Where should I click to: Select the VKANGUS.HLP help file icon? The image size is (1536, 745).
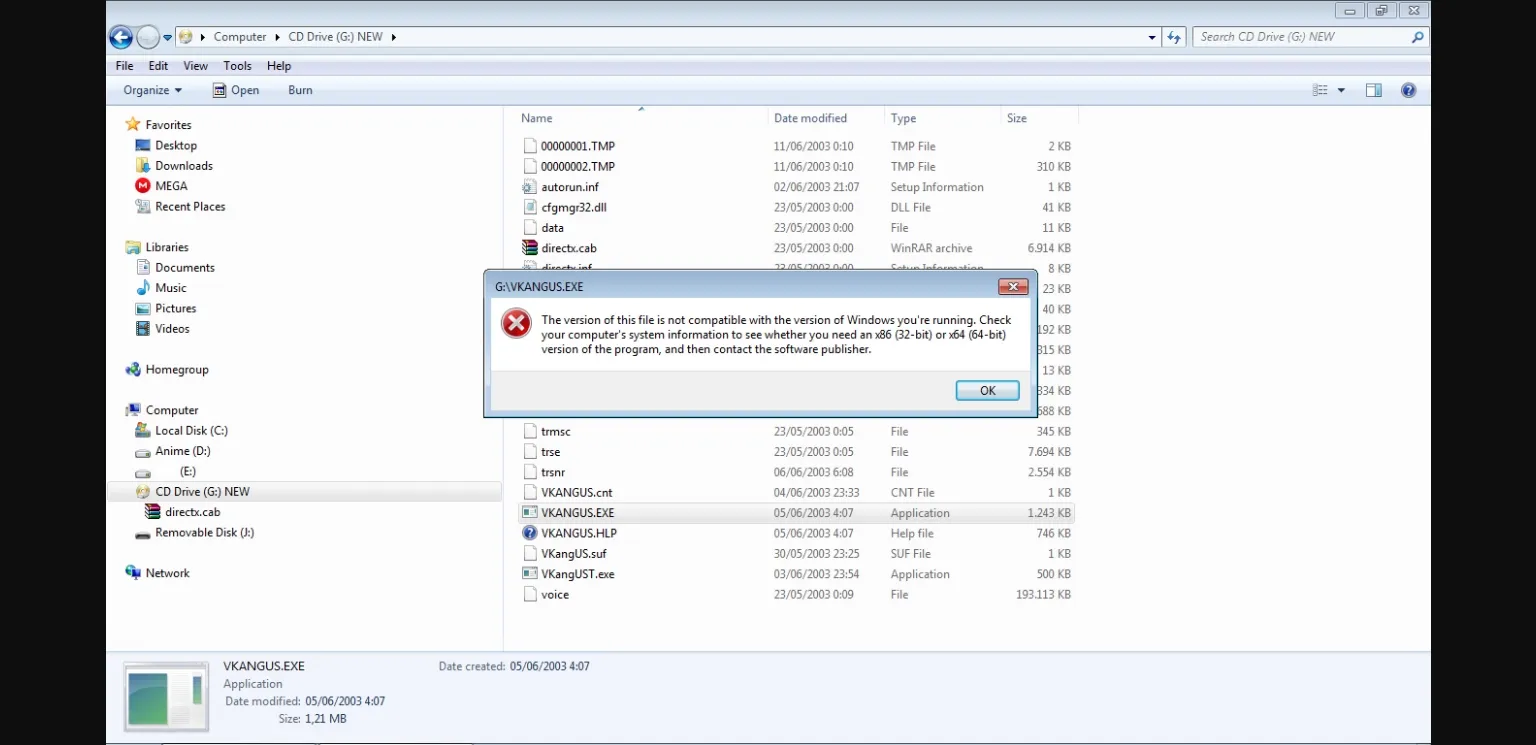[x=530, y=533]
